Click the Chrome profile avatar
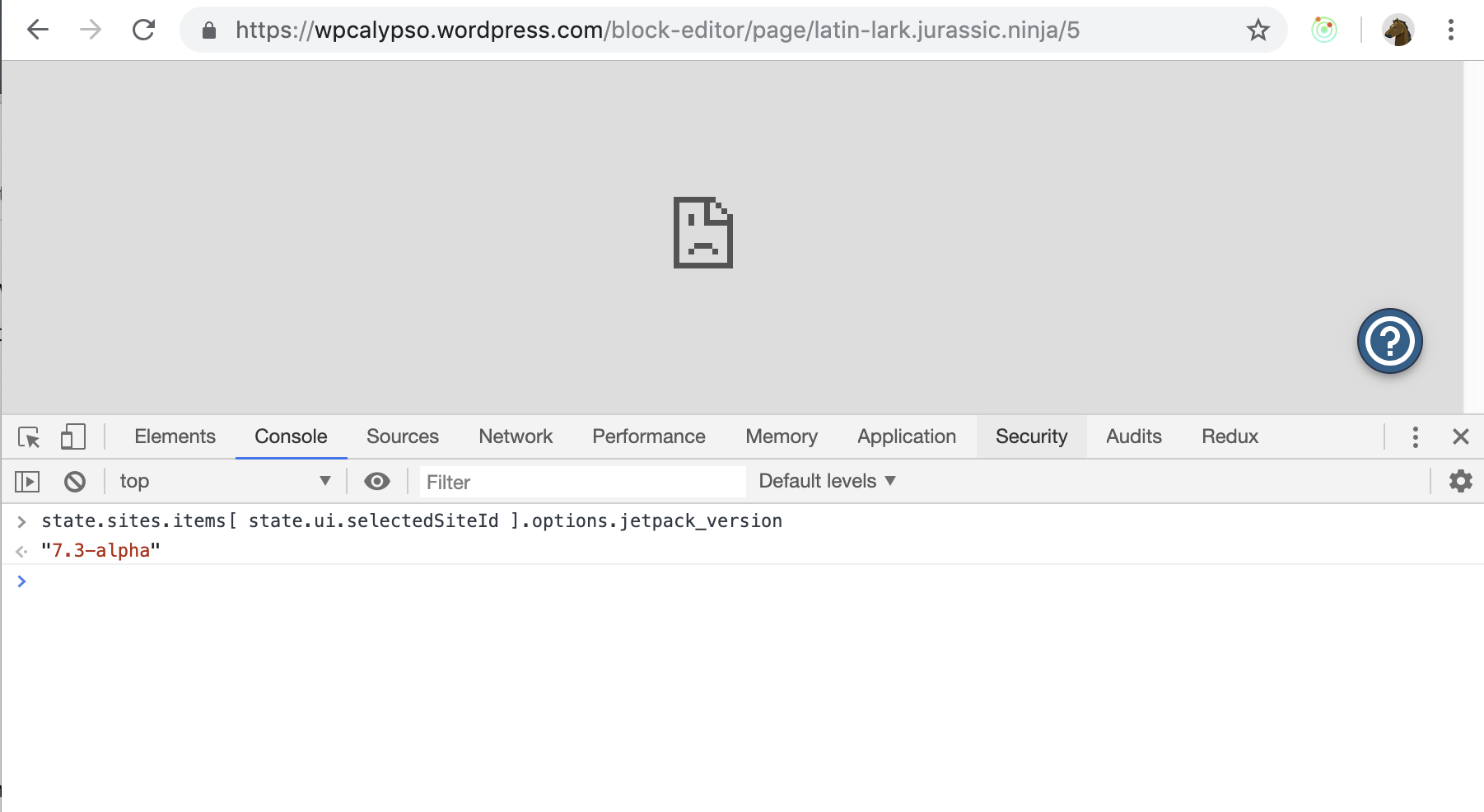The image size is (1484, 812). coord(1398,30)
